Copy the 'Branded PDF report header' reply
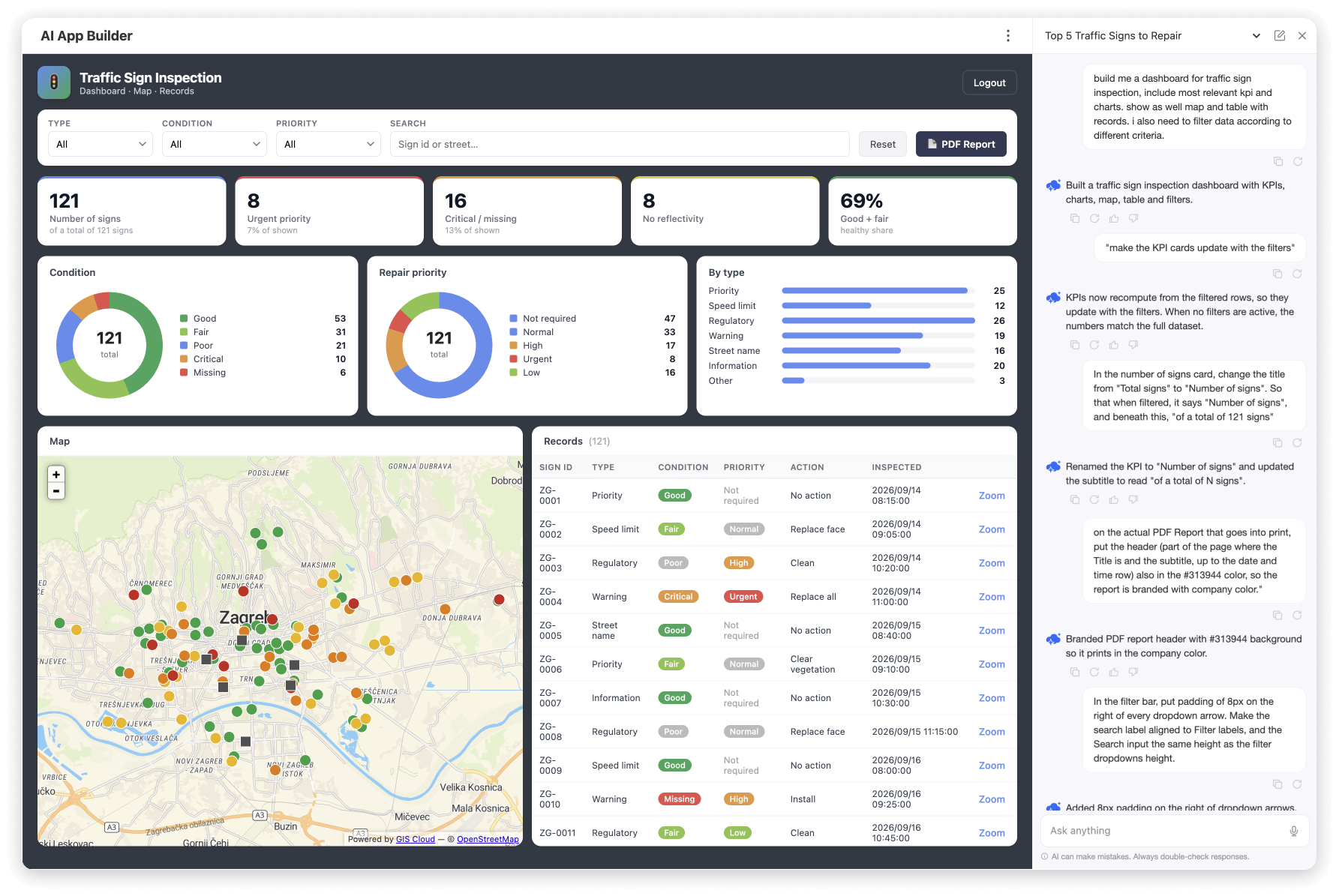Screen dimensions: 1339x896 coord(1075,672)
